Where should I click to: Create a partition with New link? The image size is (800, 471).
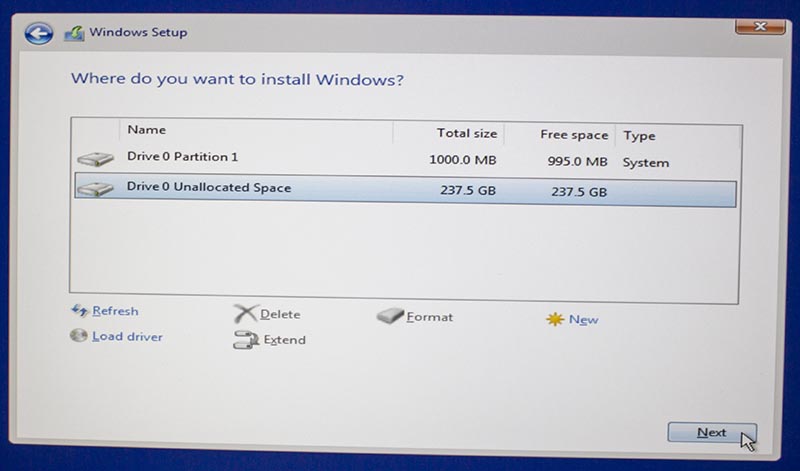[584, 320]
